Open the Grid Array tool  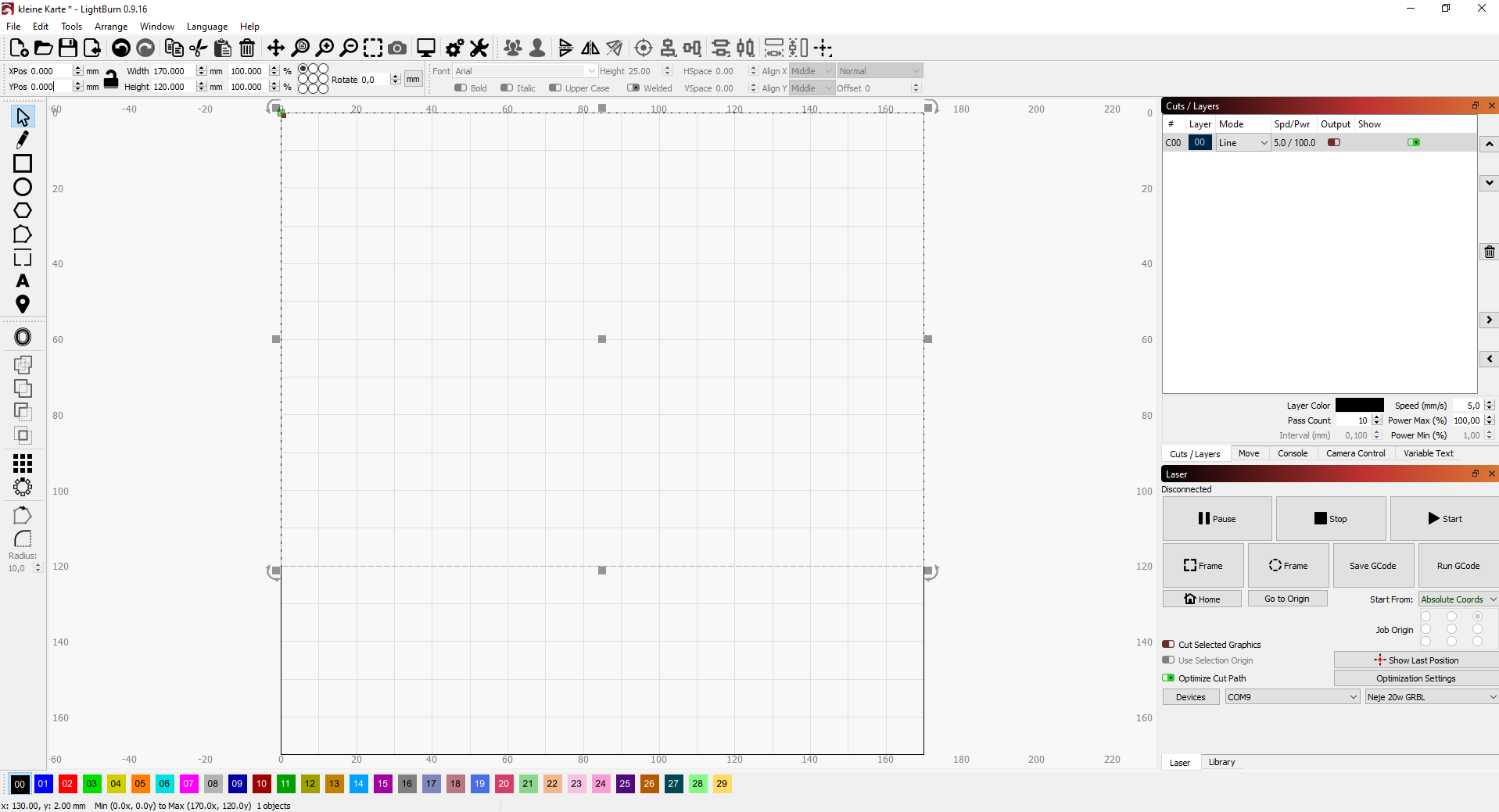tap(23, 463)
